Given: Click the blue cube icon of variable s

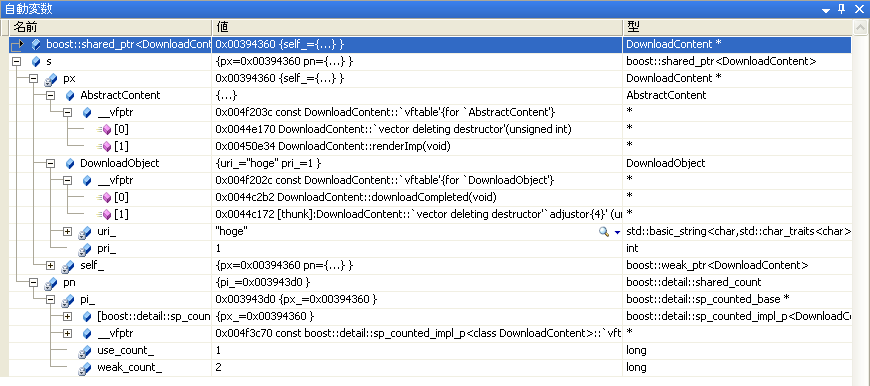Looking at the screenshot, I should pos(36,61).
